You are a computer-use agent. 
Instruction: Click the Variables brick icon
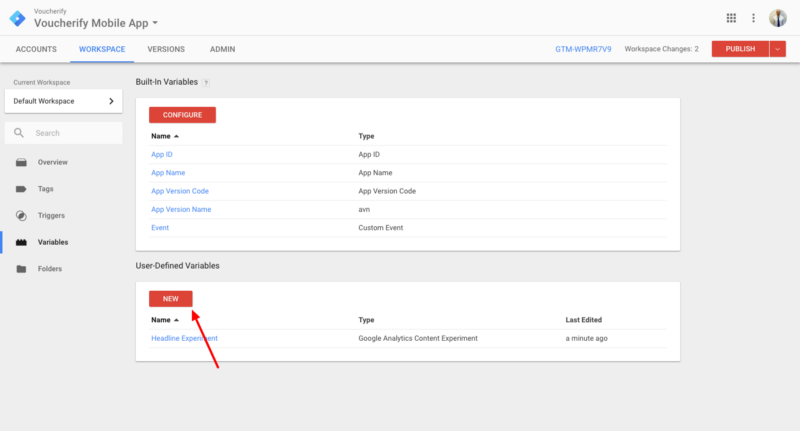pos(21,242)
